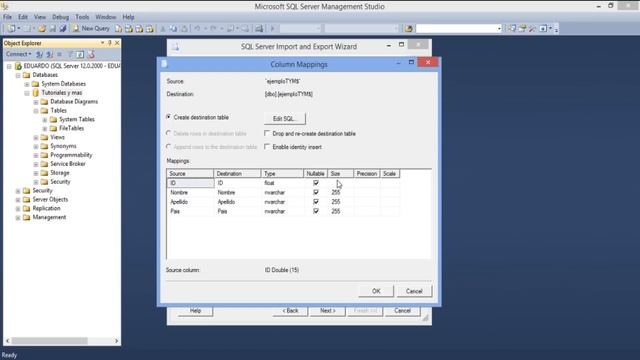Viewport: 640px width, 360px height.
Task: Expand the Database Diagrams folder
Action: [36, 102]
